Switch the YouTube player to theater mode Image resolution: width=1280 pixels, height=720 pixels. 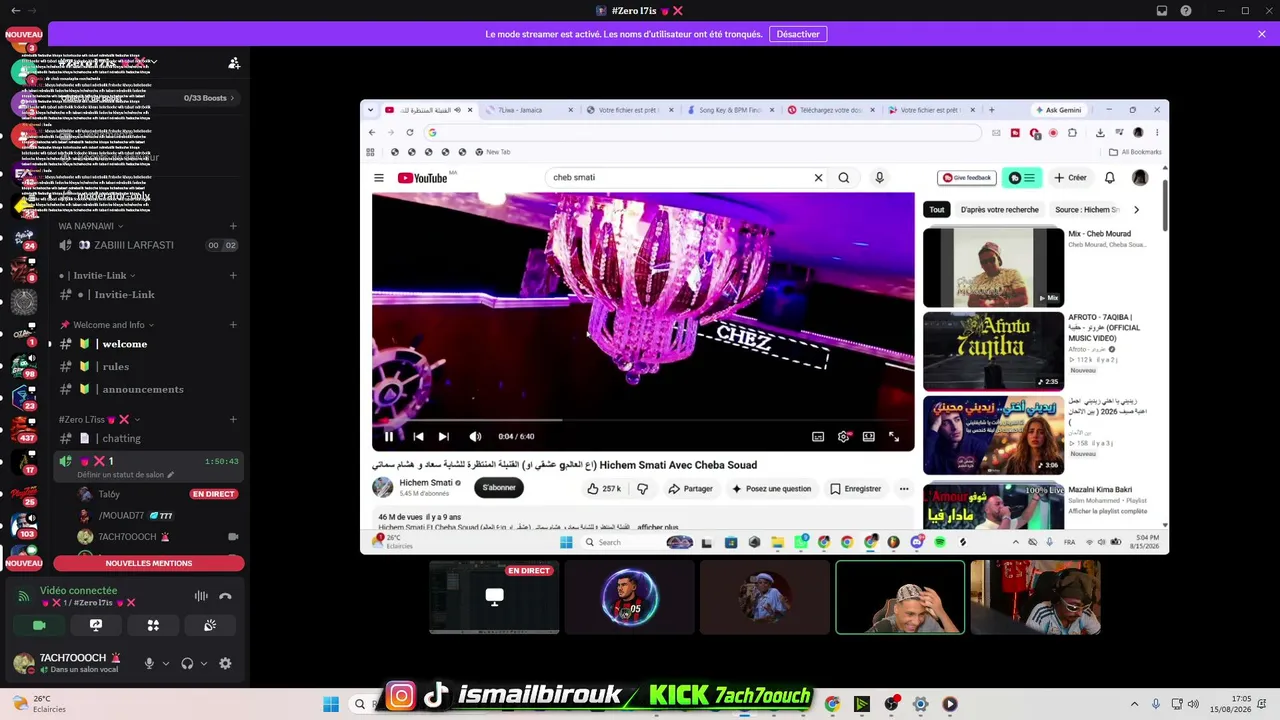[x=869, y=436]
